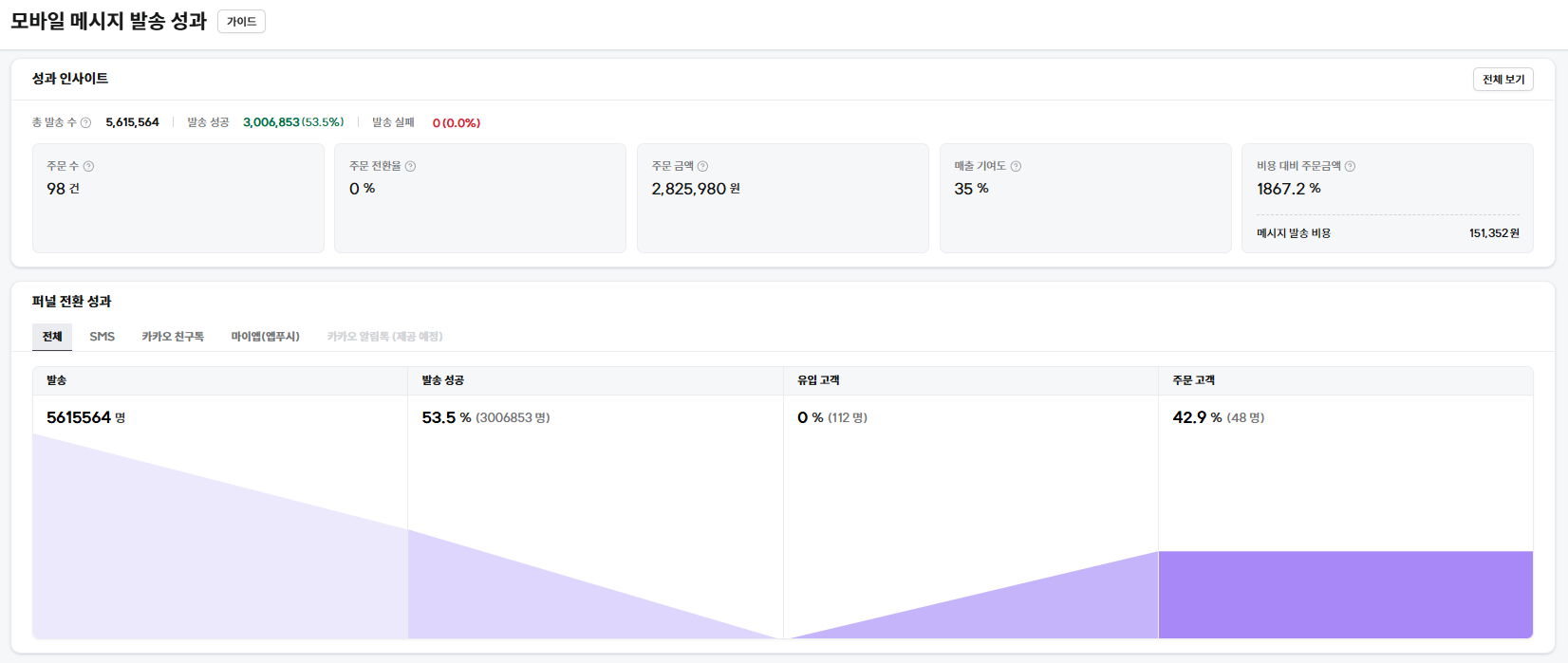Click the 주문 전환율 question mark icon

[x=410, y=167]
